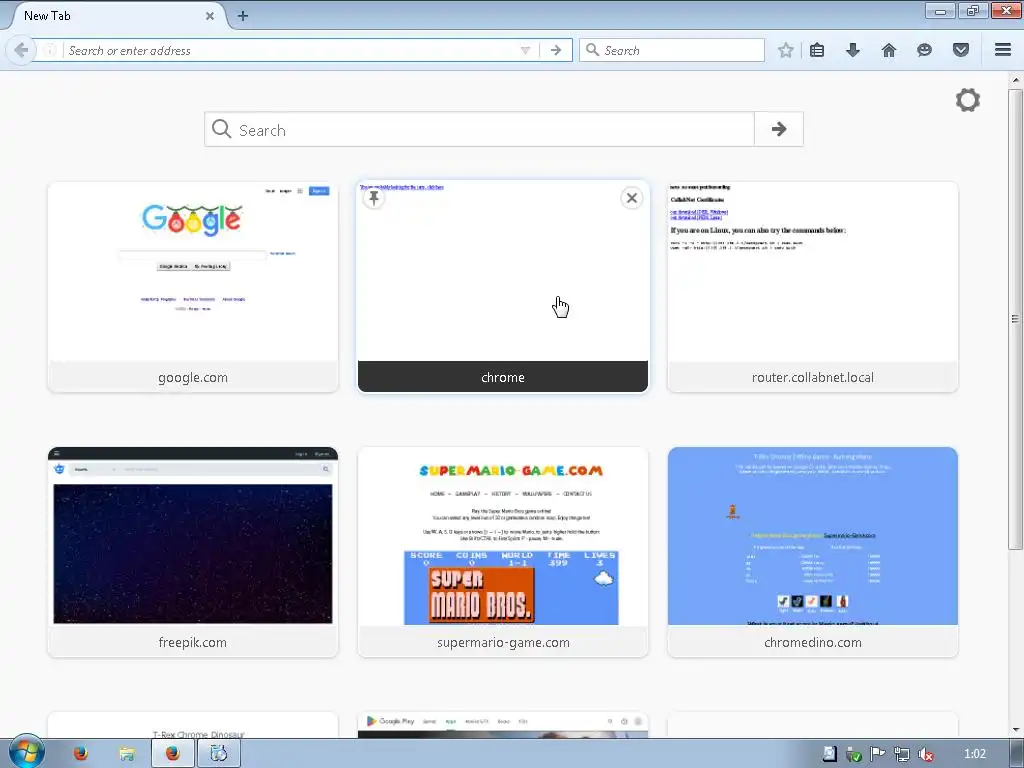Open the freepik.com tile

(x=193, y=552)
